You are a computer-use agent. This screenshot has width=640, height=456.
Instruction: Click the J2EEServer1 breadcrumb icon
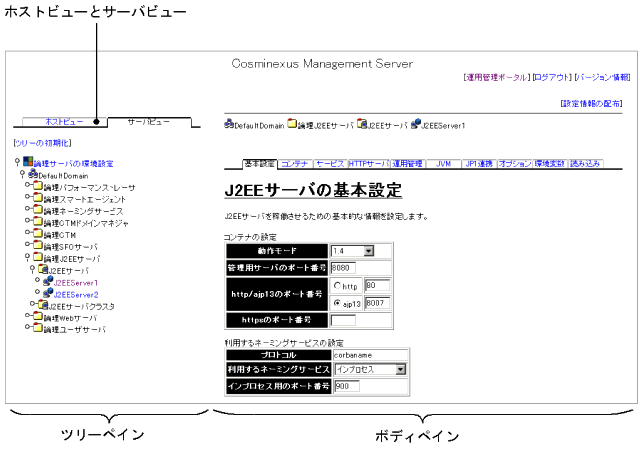pos(416,123)
